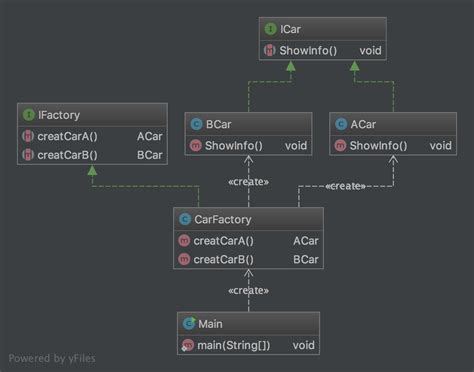The width and height of the screenshot is (474, 372).
Task: Click the «create» label pointing to ACar
Action: (345, 186)
